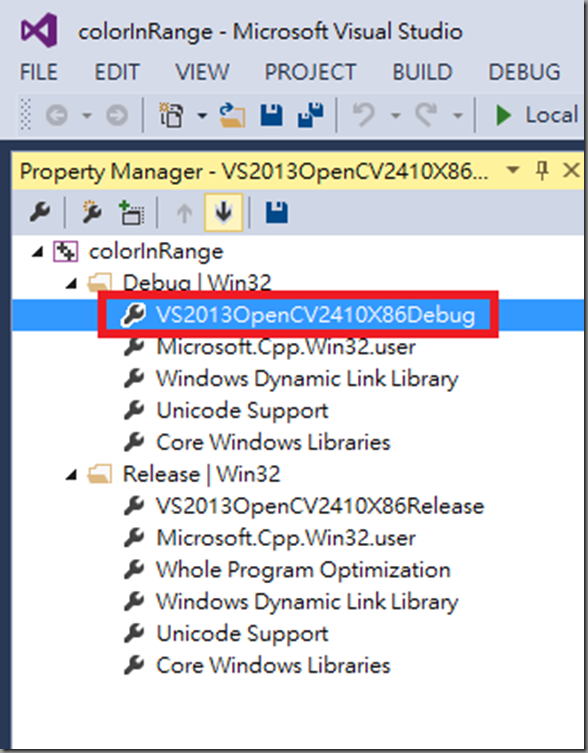This screenshot has width=588, height=753.
Task: Select Microsoft.Cpp.Win32.user under Debug
Action: pyautogui.click(x=286, y=347)
